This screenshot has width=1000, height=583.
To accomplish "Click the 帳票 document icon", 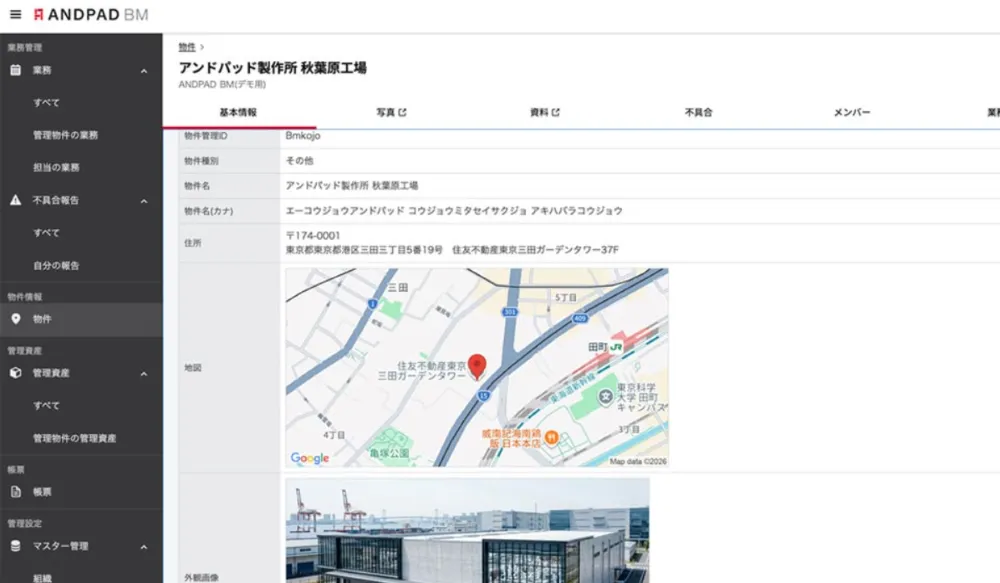I will click(16, 492).
